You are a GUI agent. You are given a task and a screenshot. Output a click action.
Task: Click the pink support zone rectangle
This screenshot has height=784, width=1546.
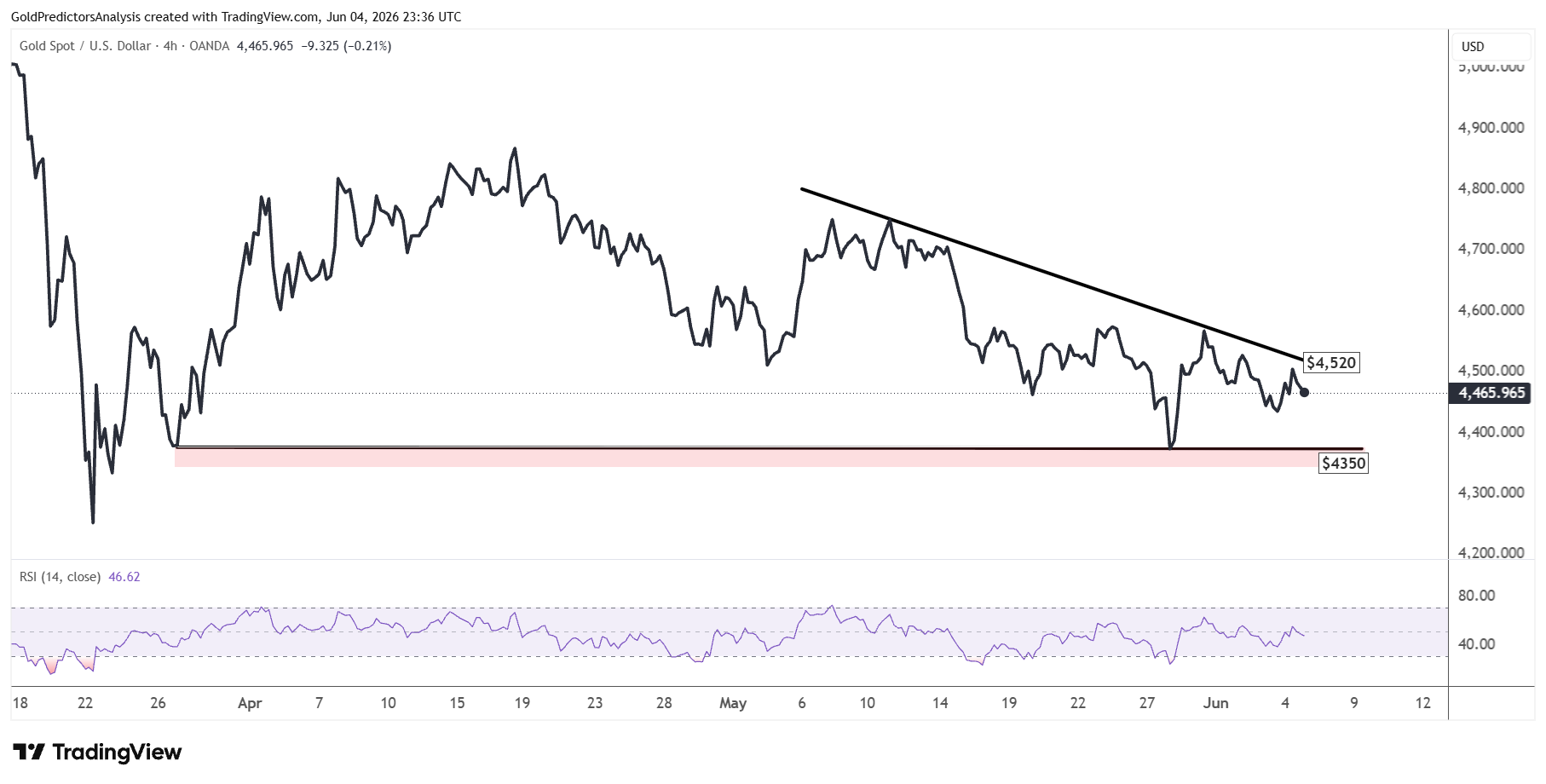(x=746, y=458)
